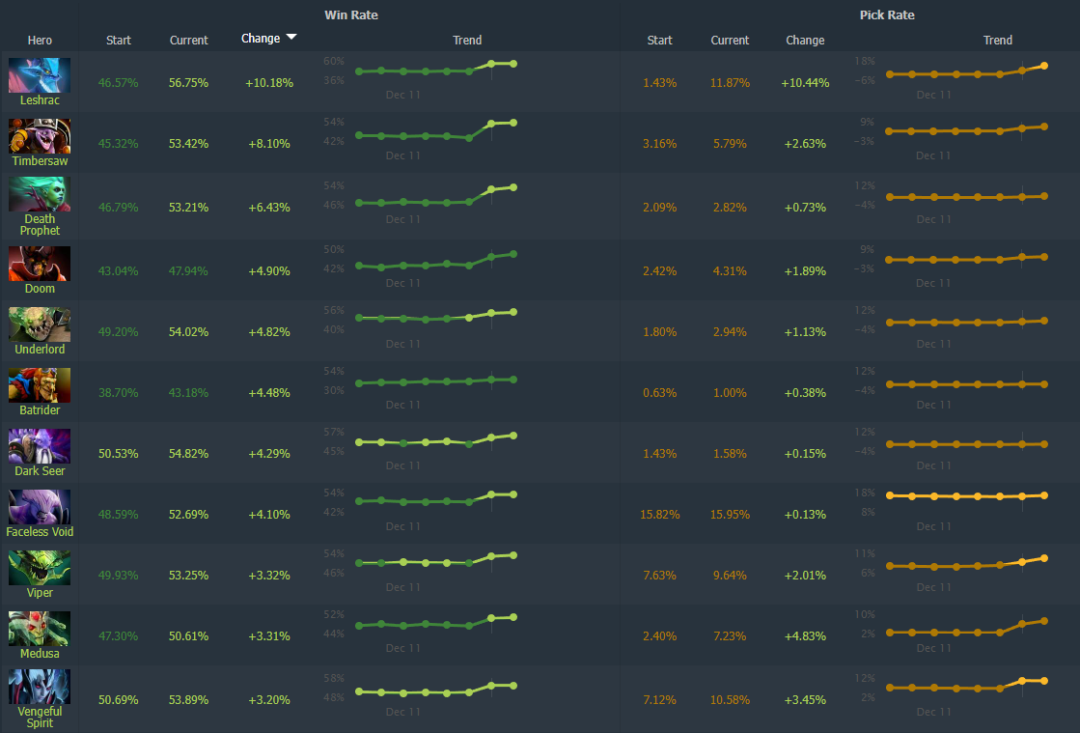This screenshot has width=1080, height=733.
Task: Sort by Win Rate Change column header
Action: pyautogui.click(x=260, y=39)
